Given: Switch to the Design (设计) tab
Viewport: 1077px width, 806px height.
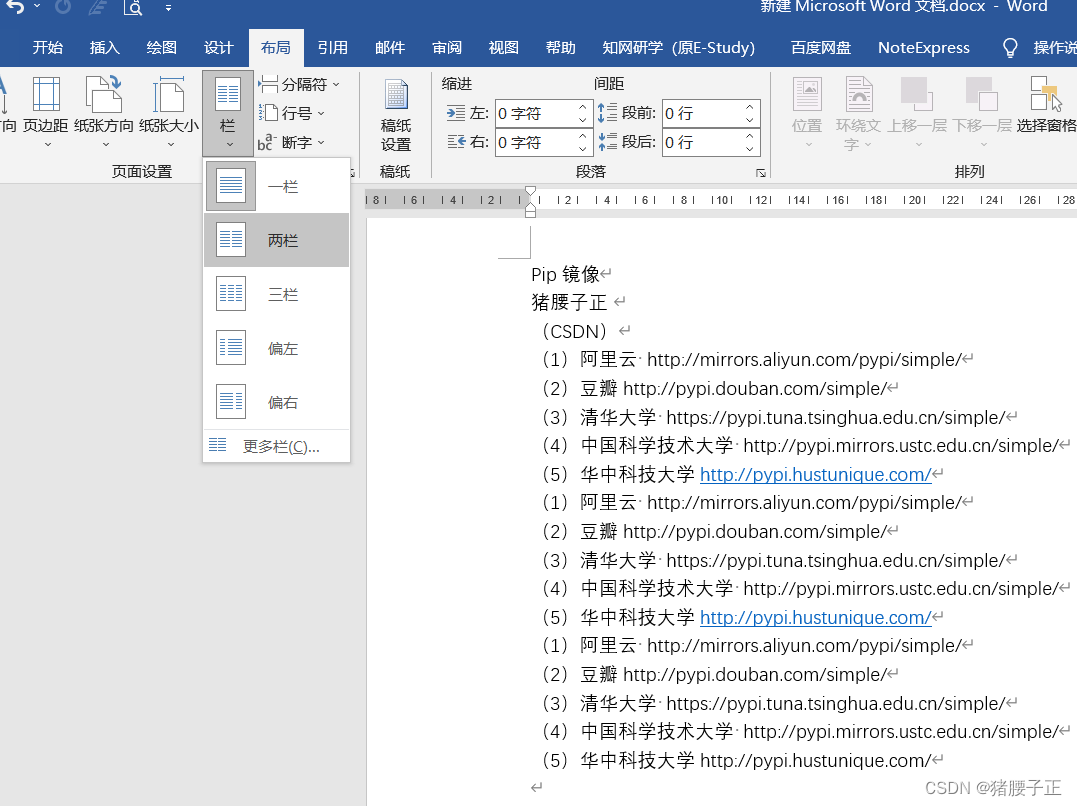Looking at the screenshot, I should coord(218,47).
